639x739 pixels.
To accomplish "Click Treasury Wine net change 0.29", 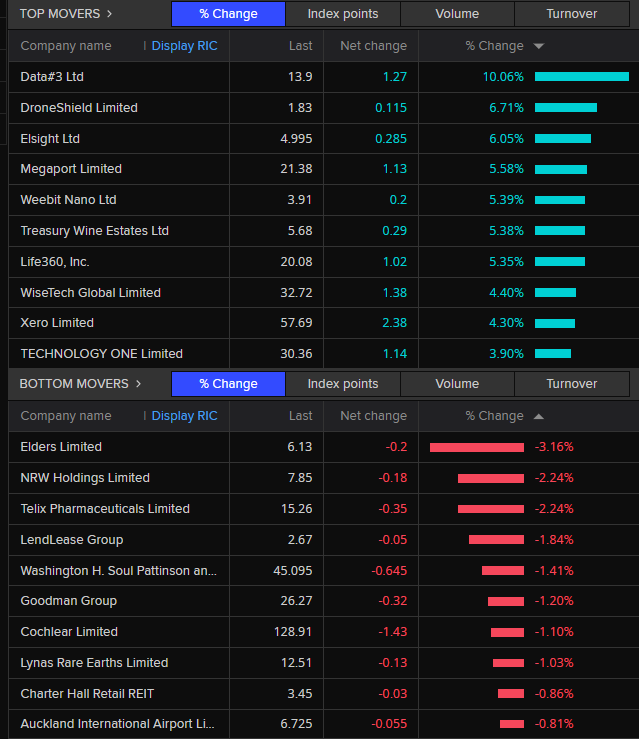I will point(394,231).
